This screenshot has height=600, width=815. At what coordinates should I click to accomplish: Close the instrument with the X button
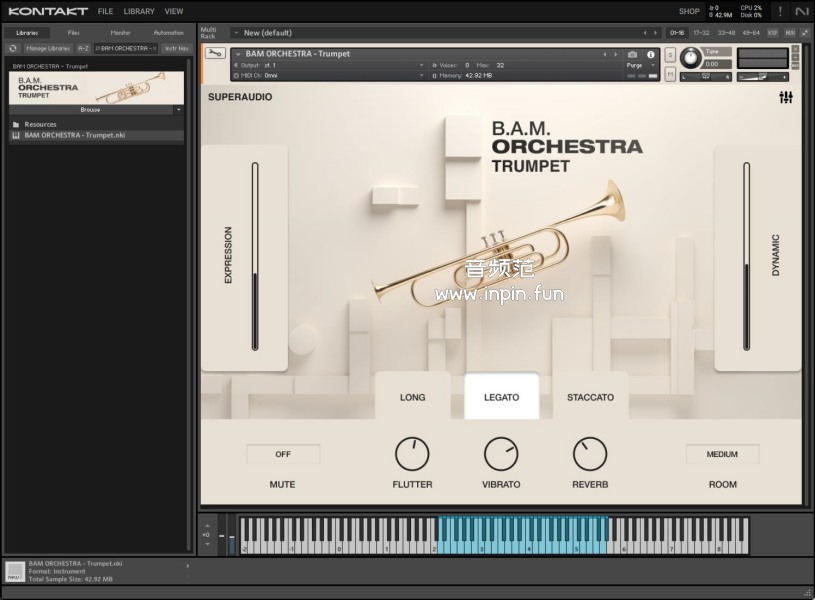point(795,48)
